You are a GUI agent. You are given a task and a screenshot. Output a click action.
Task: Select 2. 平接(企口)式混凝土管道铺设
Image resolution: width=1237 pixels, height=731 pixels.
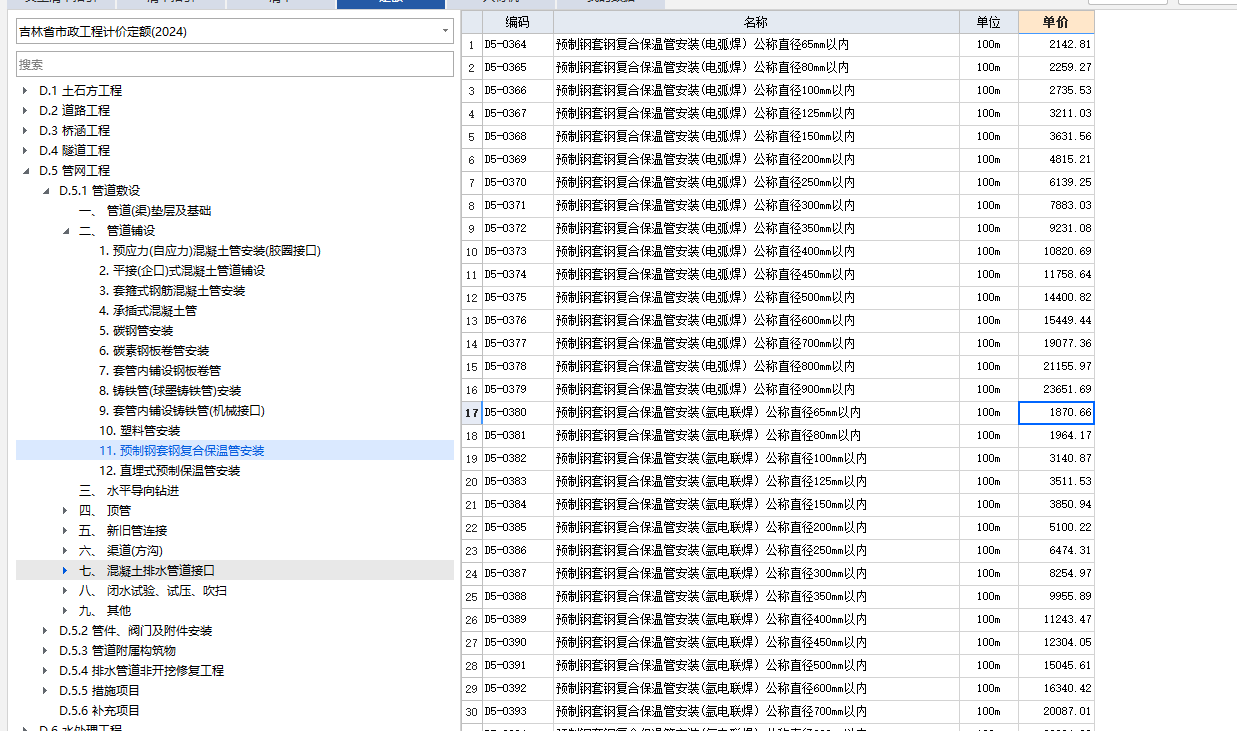pos(182,271)
